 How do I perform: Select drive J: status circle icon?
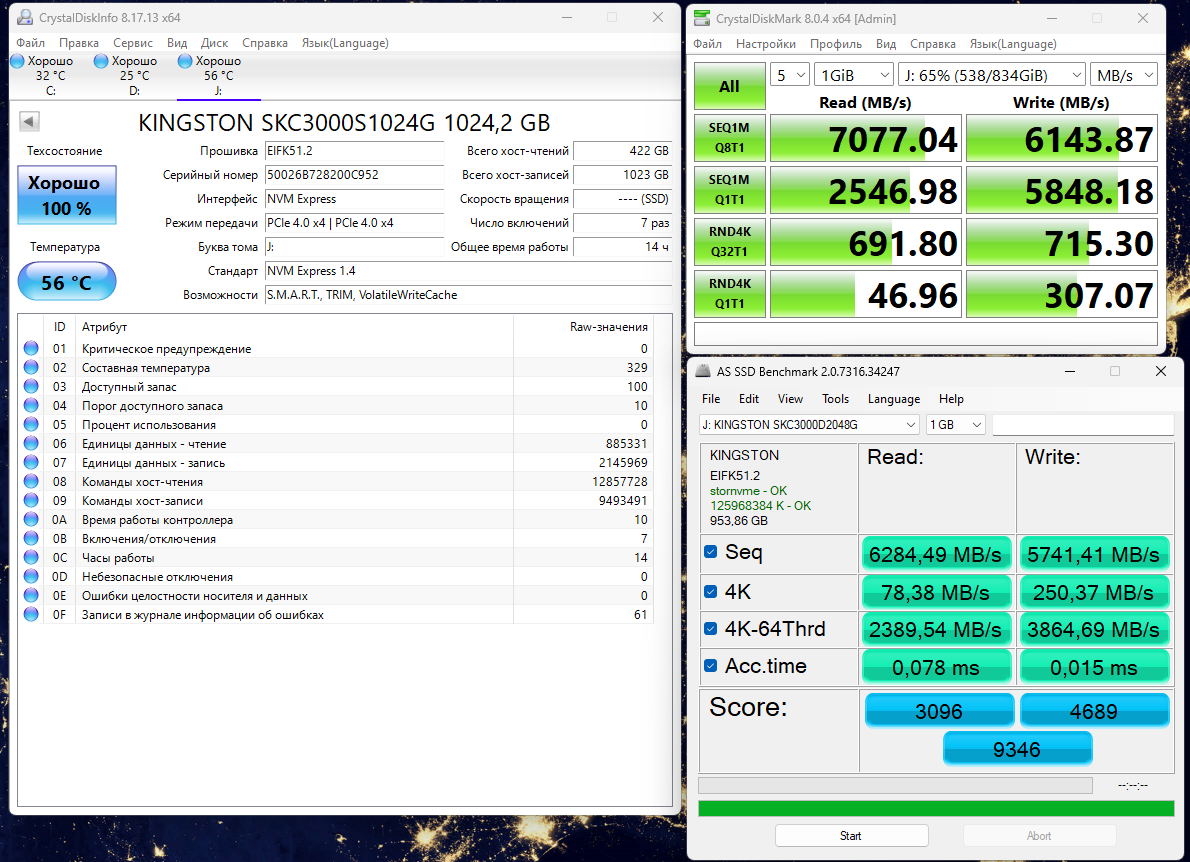click(184, 61)
